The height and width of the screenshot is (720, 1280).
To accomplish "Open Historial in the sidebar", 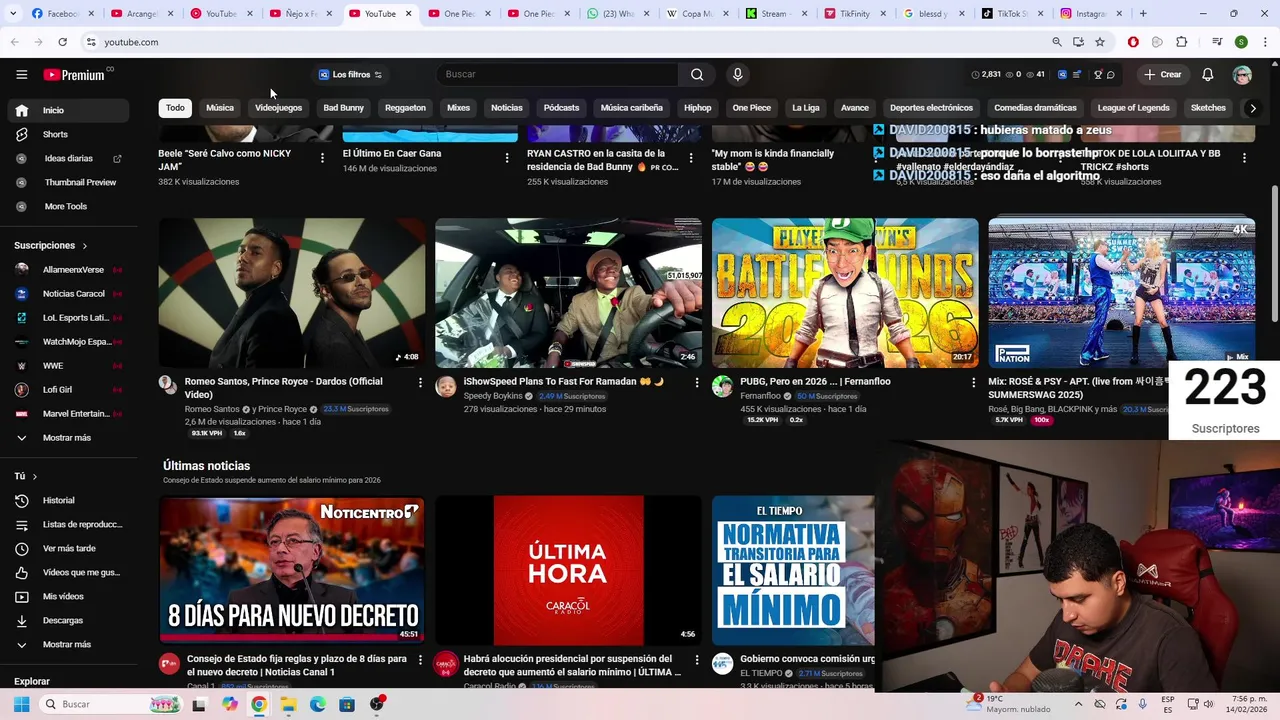I will [58, 500].
